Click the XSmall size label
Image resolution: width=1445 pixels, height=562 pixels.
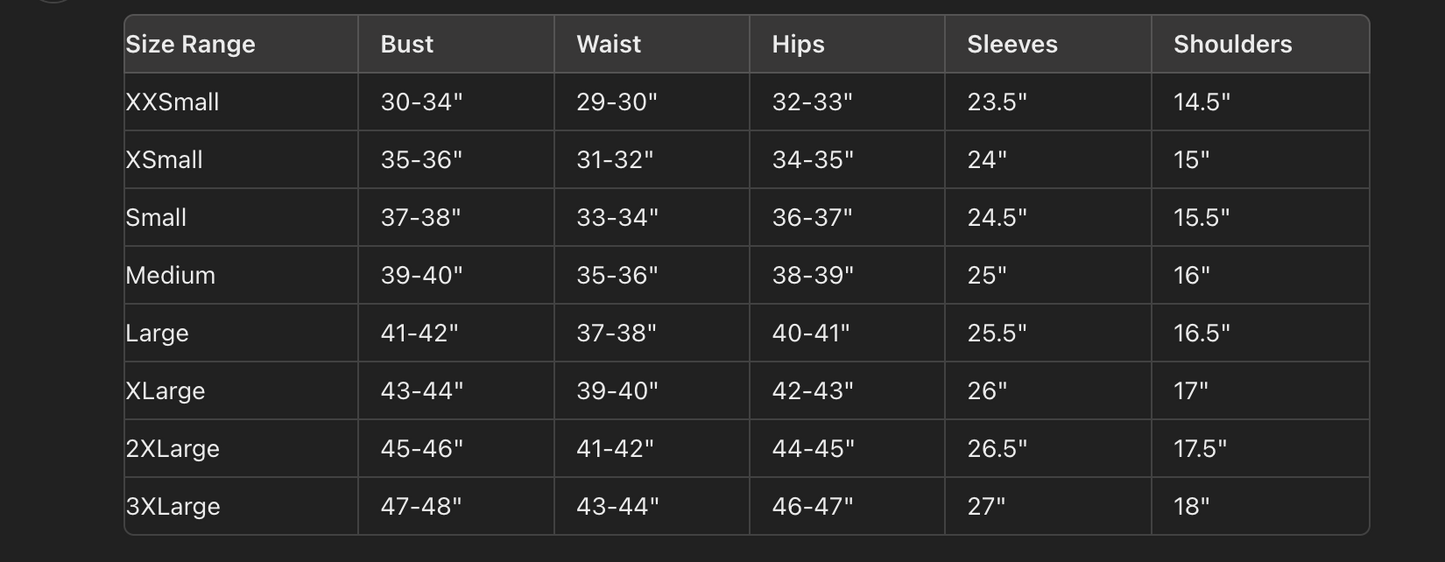pyautogui.click(x=164, y=160)
